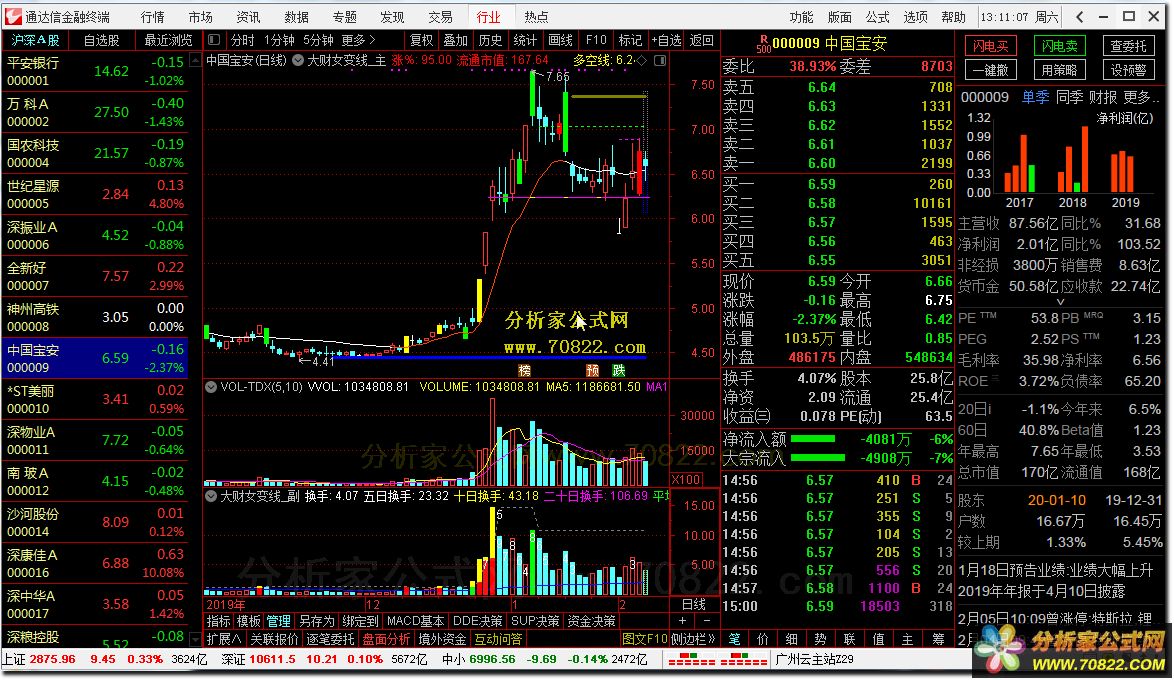Select 价 tab in bottom detail tabs
The image size is (1174, 680).
(763, 639)
